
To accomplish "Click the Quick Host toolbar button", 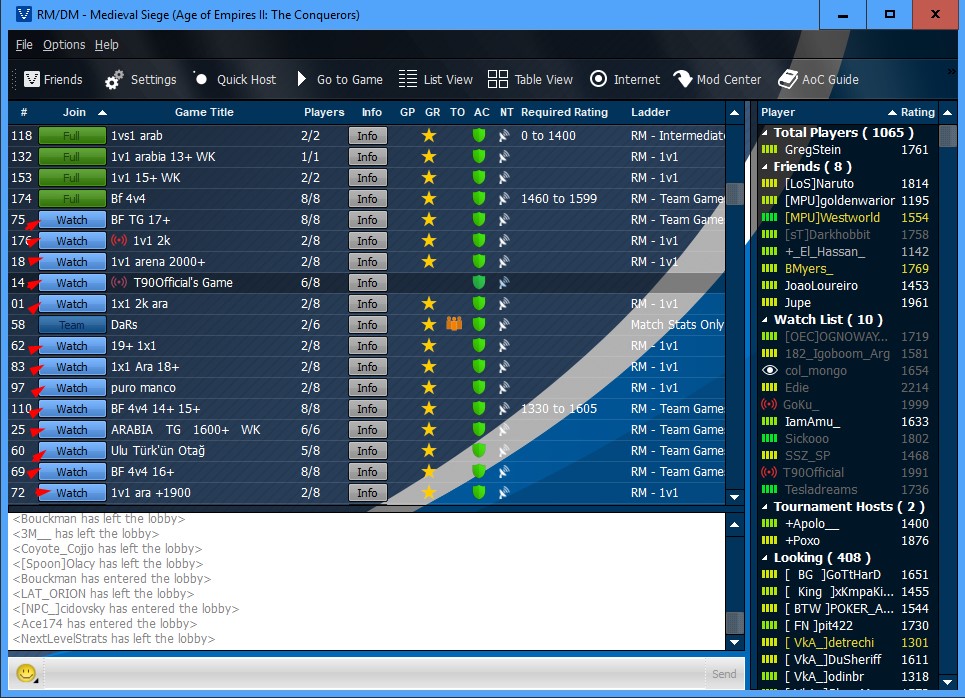I will 235,79.
